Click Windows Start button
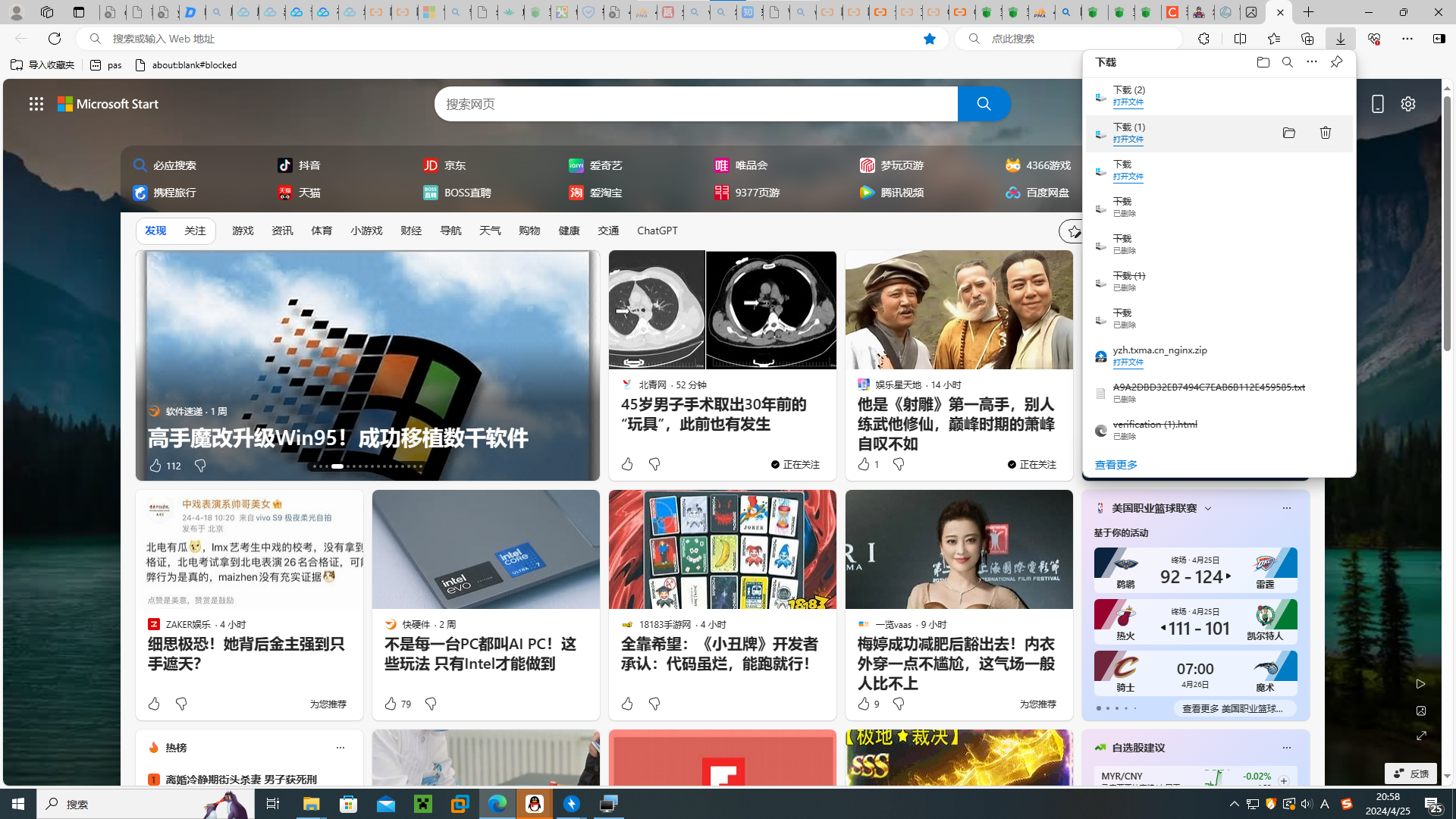 tap(18, 804)
